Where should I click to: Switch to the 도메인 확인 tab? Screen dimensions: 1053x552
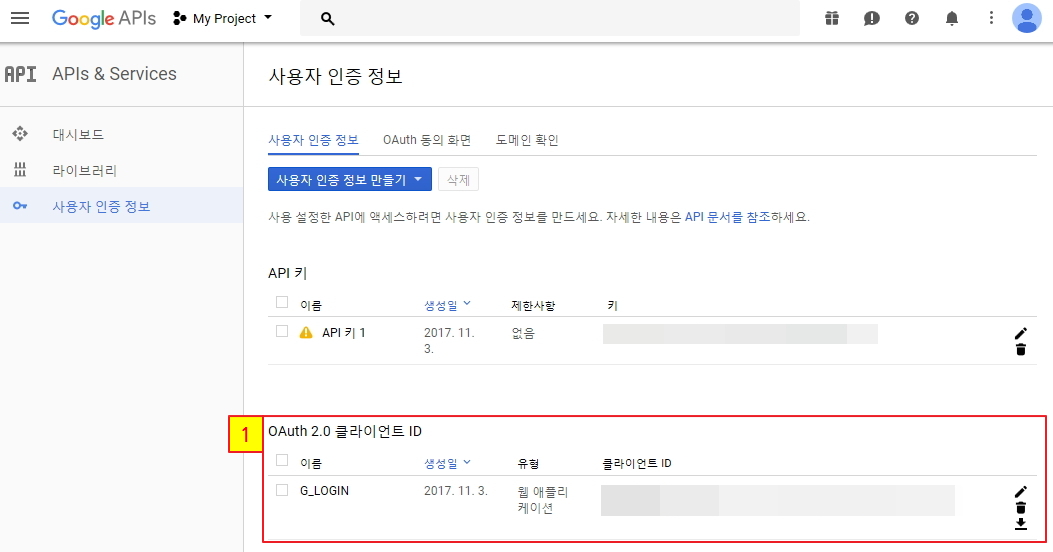coord(527,140)
